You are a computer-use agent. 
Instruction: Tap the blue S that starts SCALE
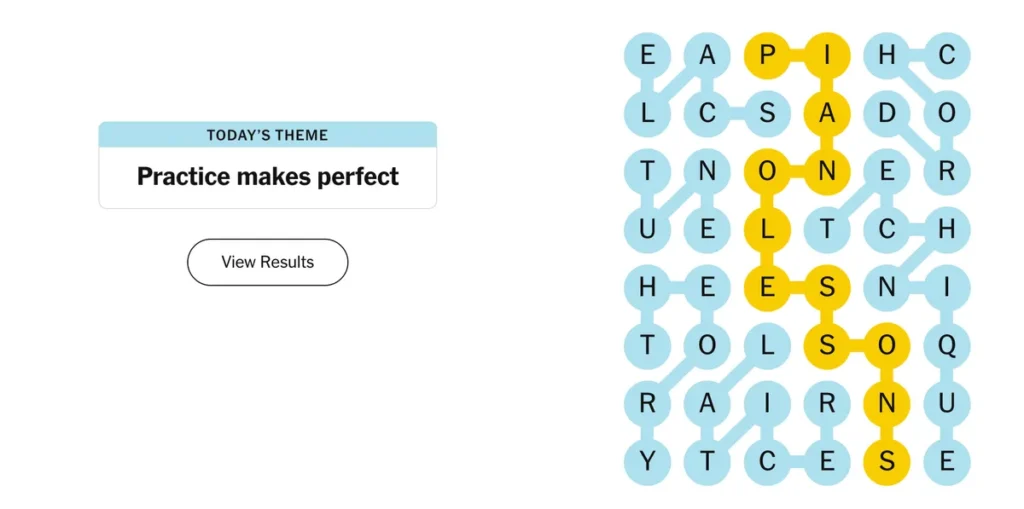767,114
